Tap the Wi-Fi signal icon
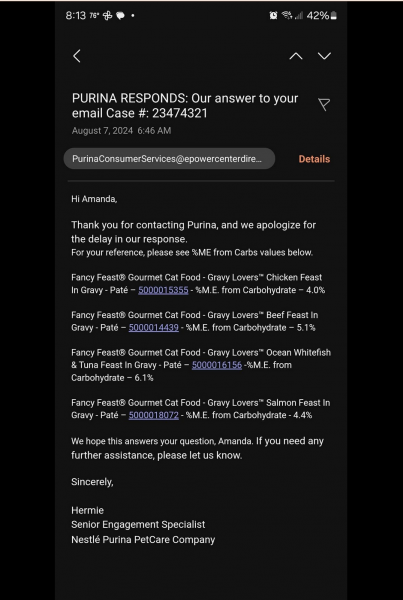The image size is (403, 600). pyautogui.click(x=287, y=15)
